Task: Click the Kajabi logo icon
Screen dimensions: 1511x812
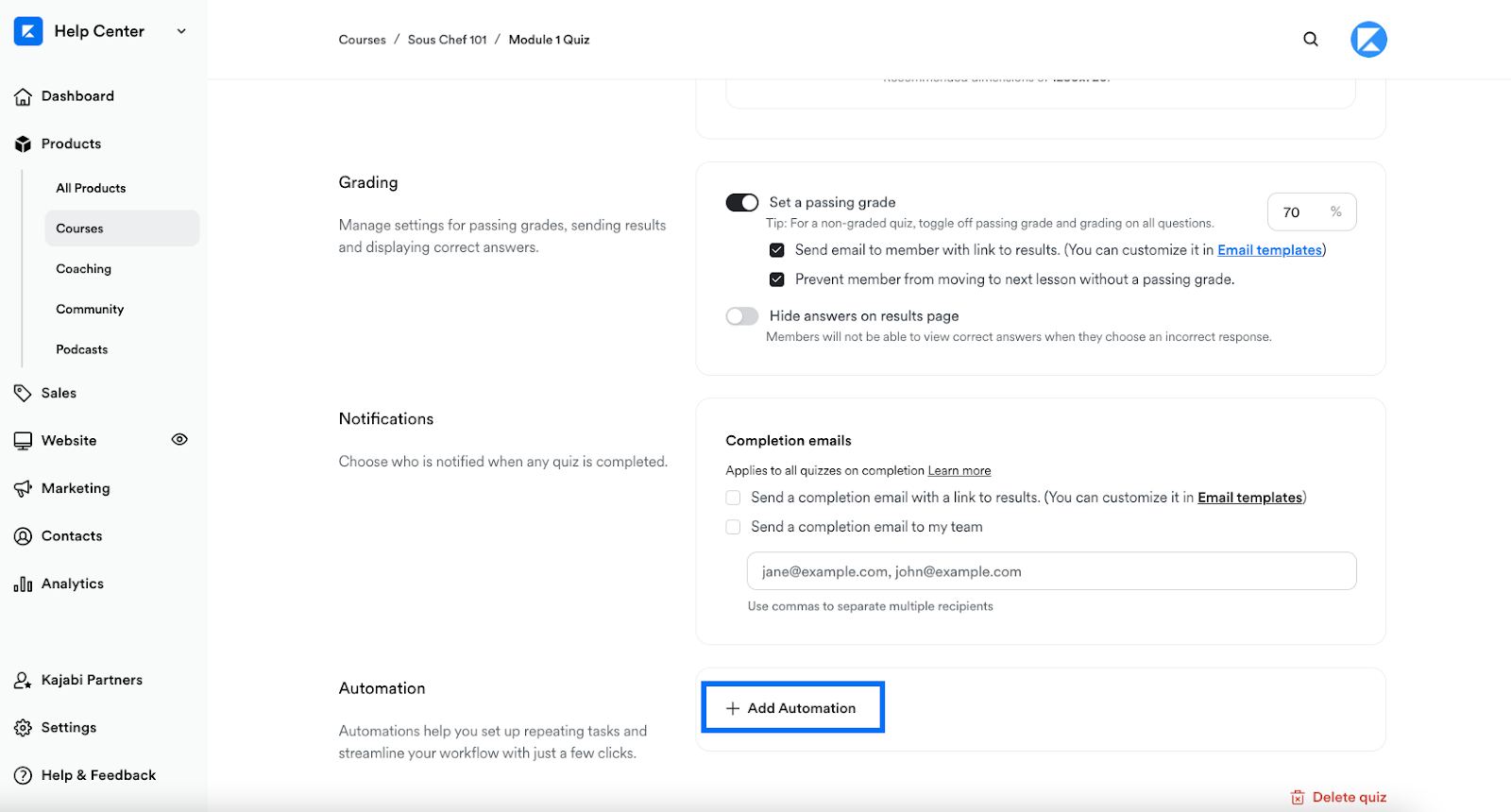Action: click(28, 31)
